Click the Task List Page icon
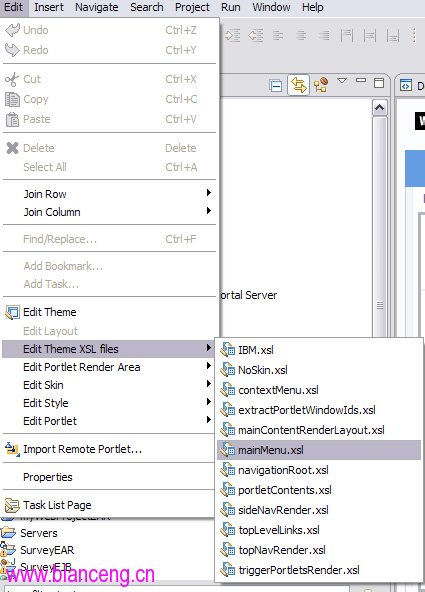The image size is (425, 592). (12, 506)
